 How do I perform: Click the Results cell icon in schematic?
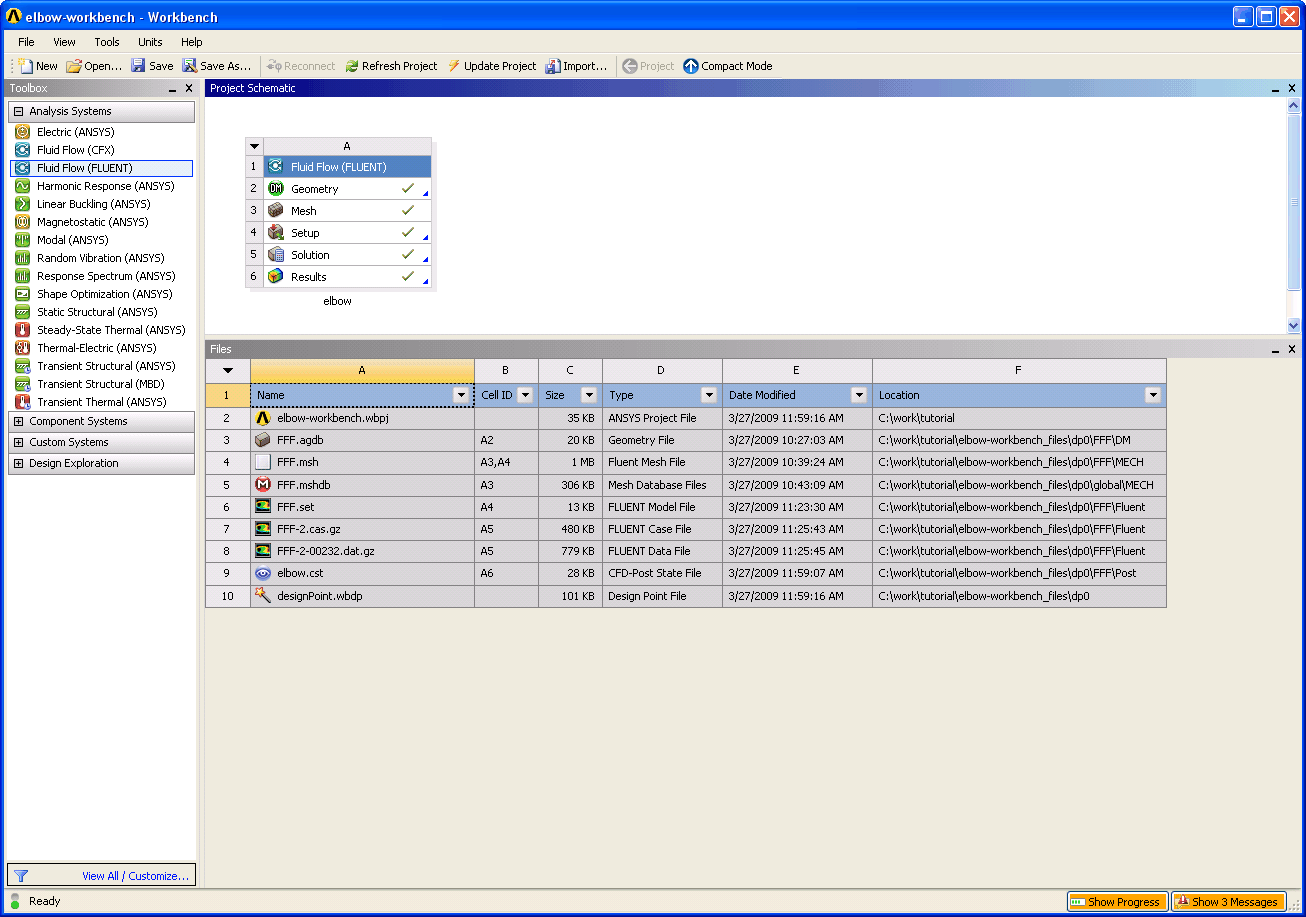[276, 277]
